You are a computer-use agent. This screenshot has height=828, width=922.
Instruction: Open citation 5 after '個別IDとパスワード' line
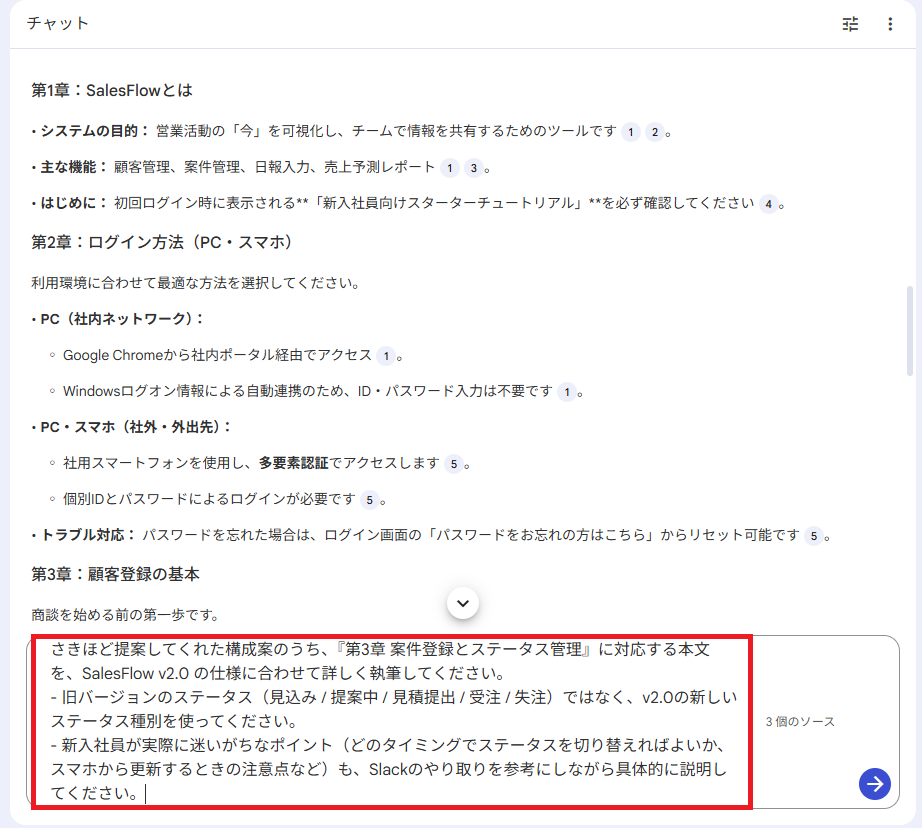pos(369,500)
